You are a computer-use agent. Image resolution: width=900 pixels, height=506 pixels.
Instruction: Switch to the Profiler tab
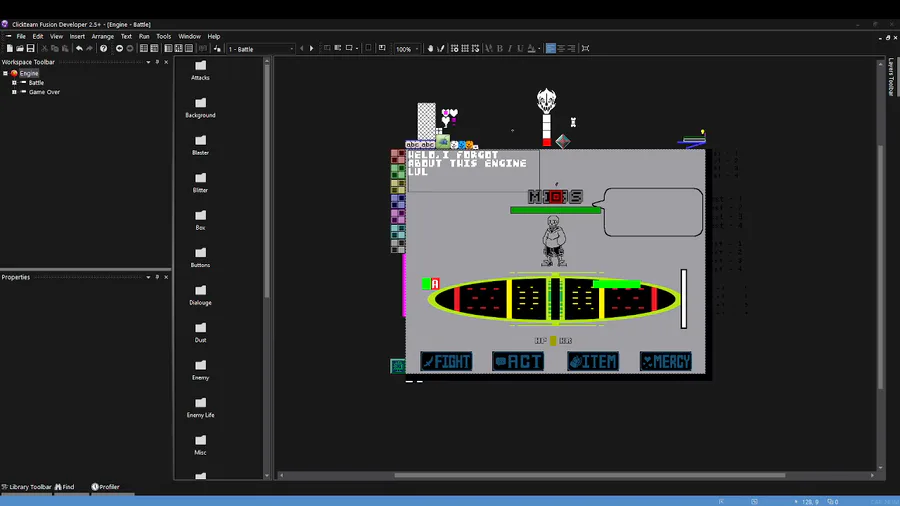pyautogui.click(x=106, y=487)
